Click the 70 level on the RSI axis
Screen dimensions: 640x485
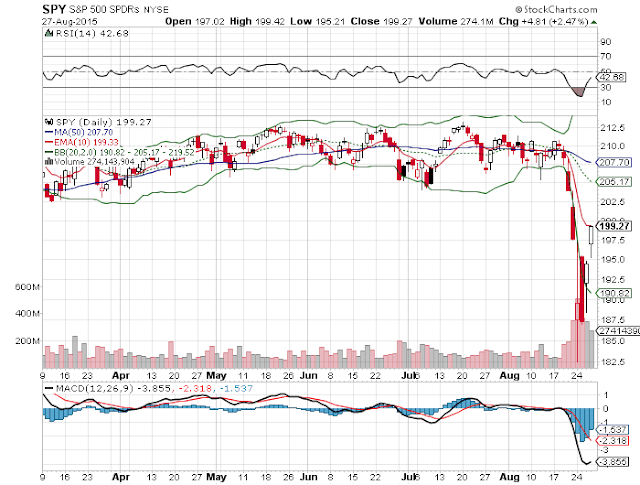click(606, 56)
